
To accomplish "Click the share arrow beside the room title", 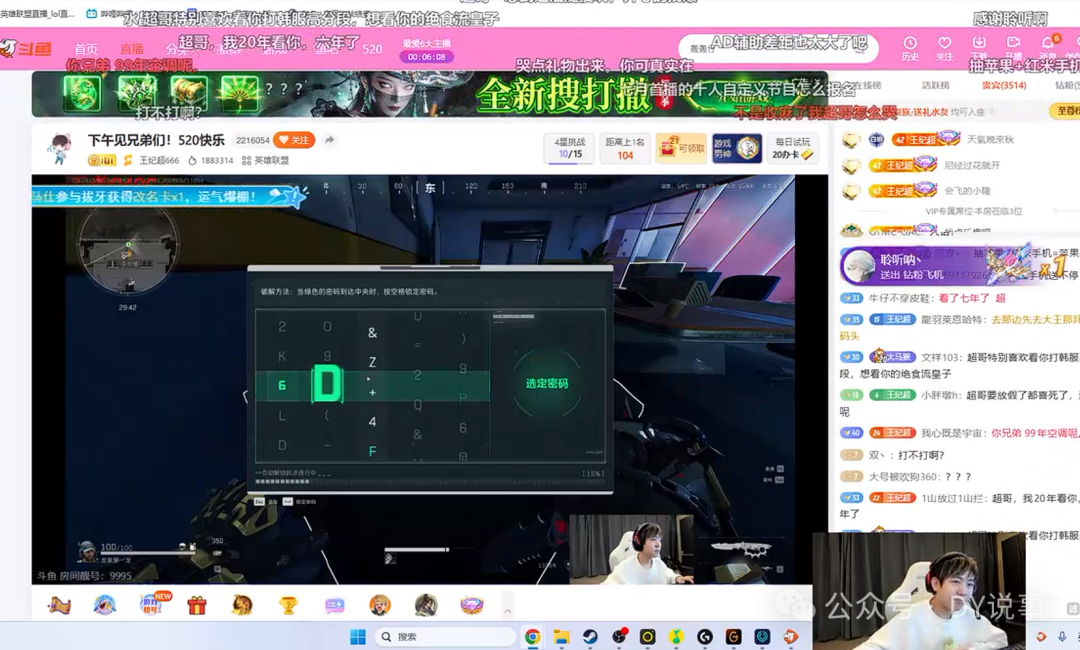I will click(x=329, y=140).
